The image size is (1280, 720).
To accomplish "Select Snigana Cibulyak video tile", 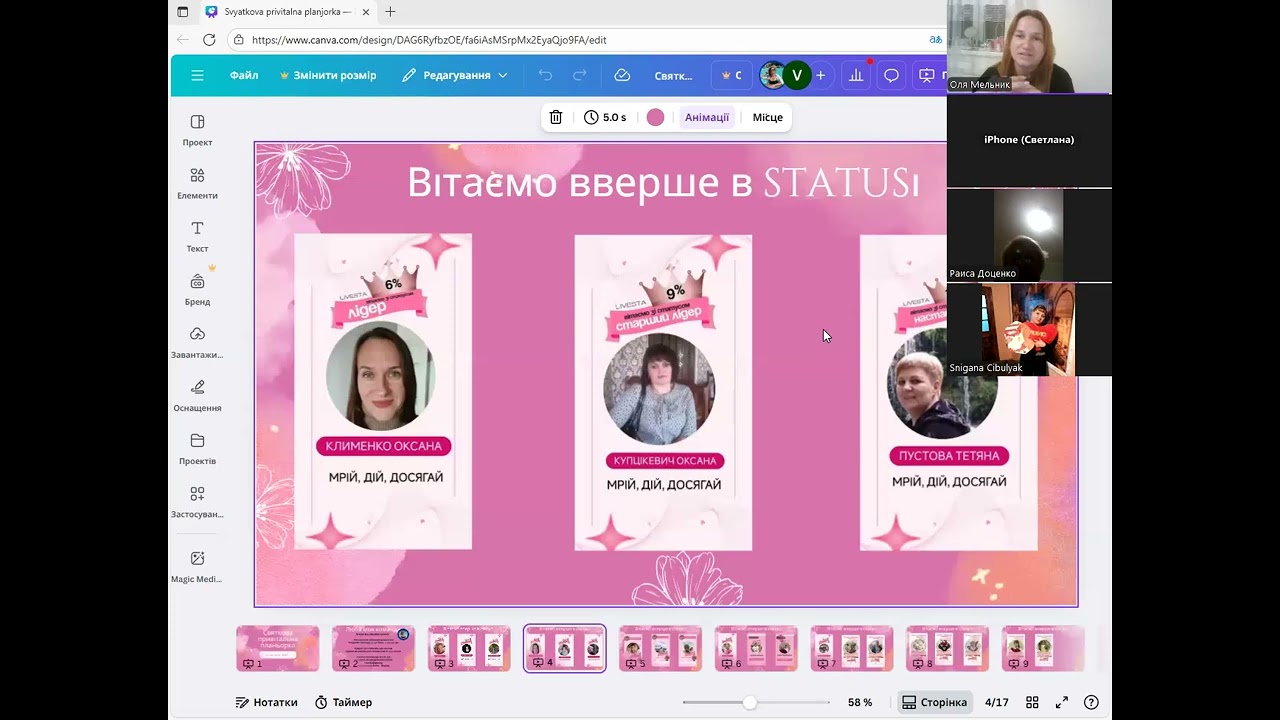I will 1029,329.
